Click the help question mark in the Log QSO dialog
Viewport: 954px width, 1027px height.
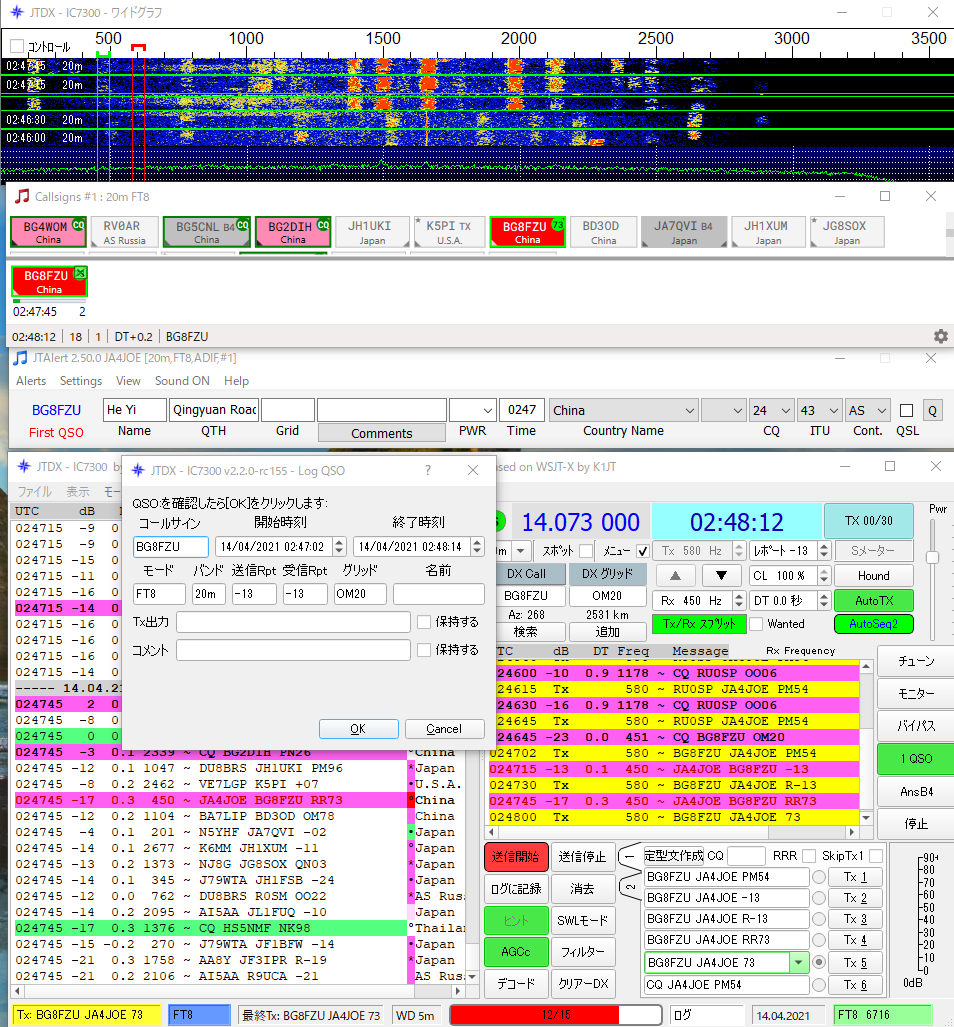pos(428,470)
